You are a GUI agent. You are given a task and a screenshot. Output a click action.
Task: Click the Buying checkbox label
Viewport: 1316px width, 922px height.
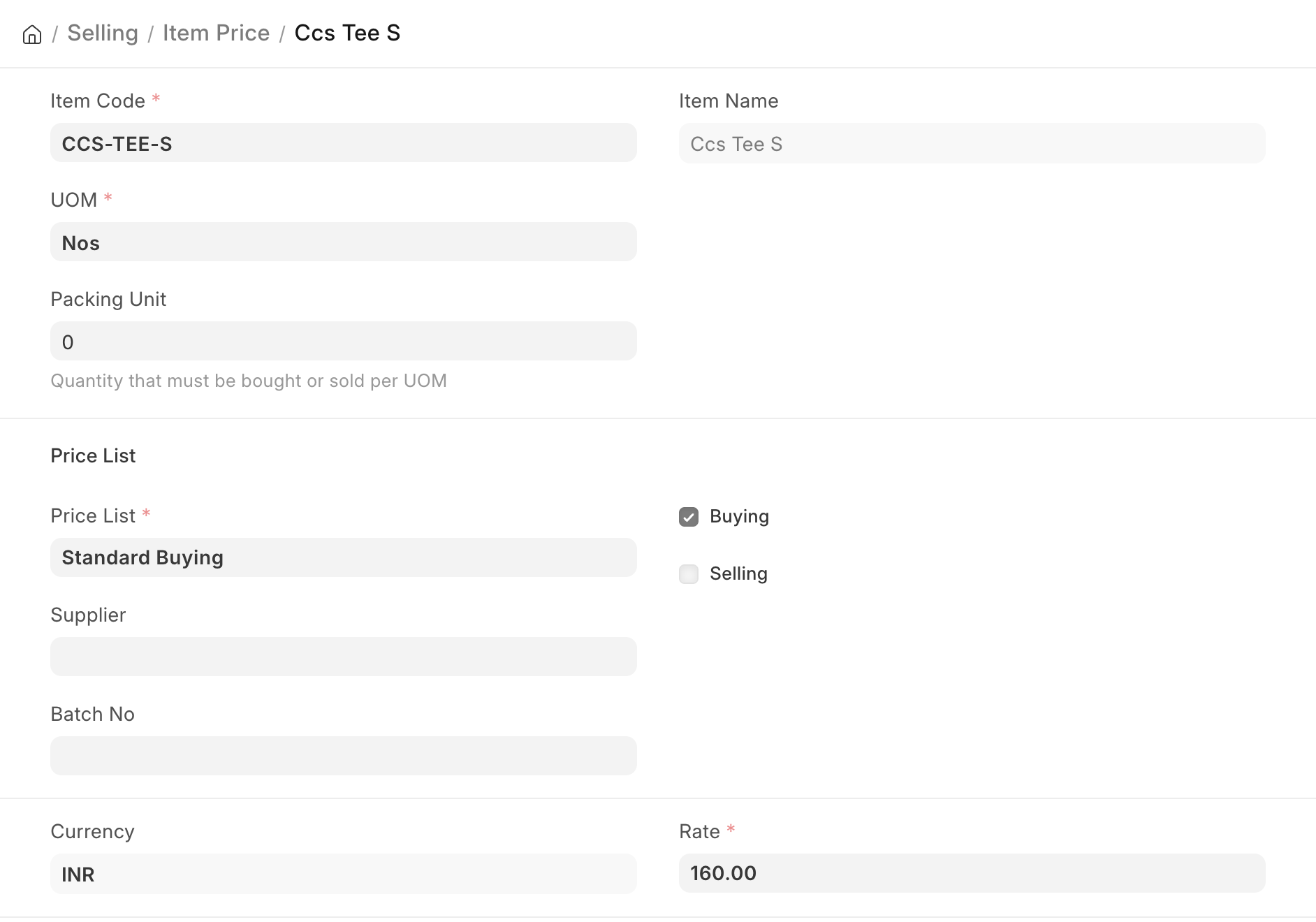tap(739, 516)
